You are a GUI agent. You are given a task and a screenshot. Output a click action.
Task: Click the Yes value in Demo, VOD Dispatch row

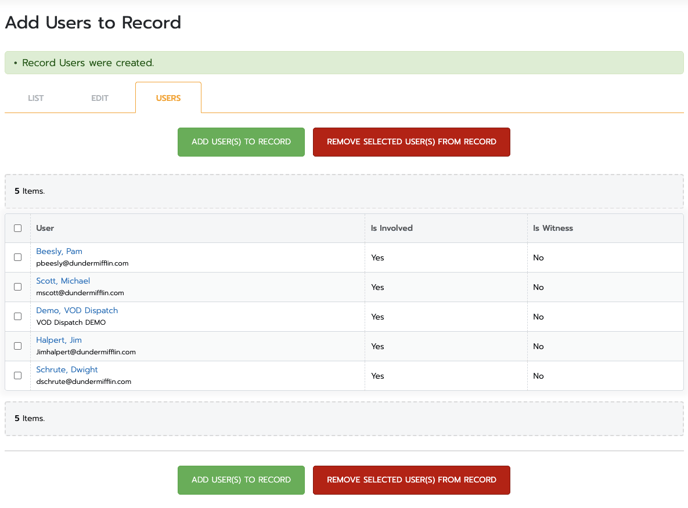[377, 317]
